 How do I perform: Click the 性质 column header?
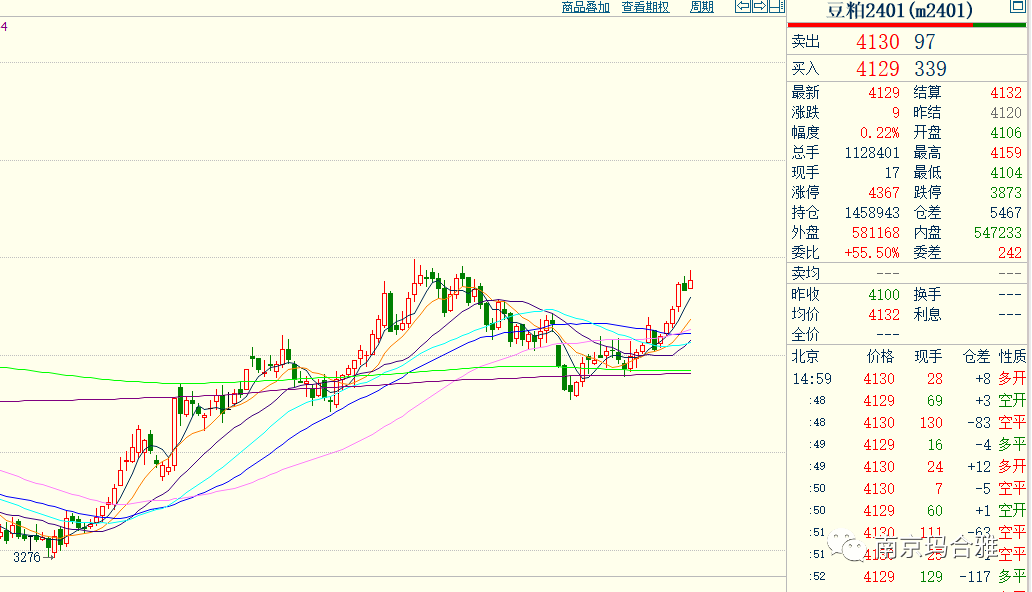pos(1012,357)
